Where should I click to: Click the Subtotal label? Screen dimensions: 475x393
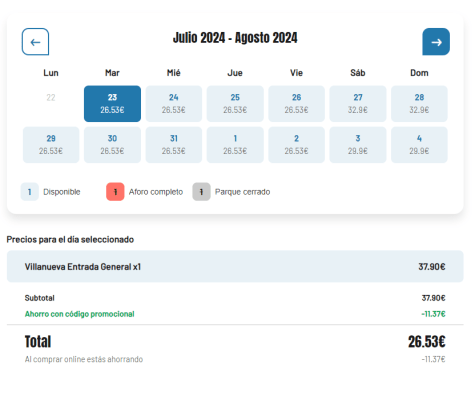tap(40, 298)
